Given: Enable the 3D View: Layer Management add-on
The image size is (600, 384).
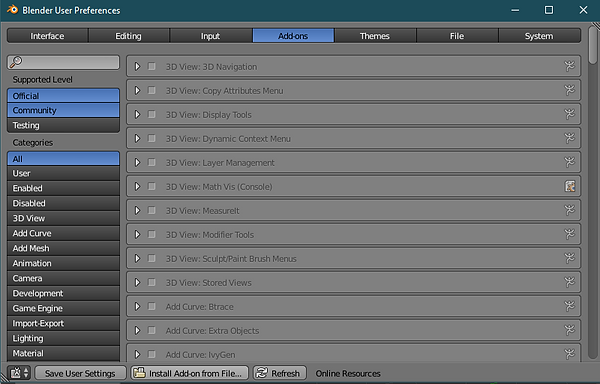Looking at the screenshot, I should click(152, 162).
